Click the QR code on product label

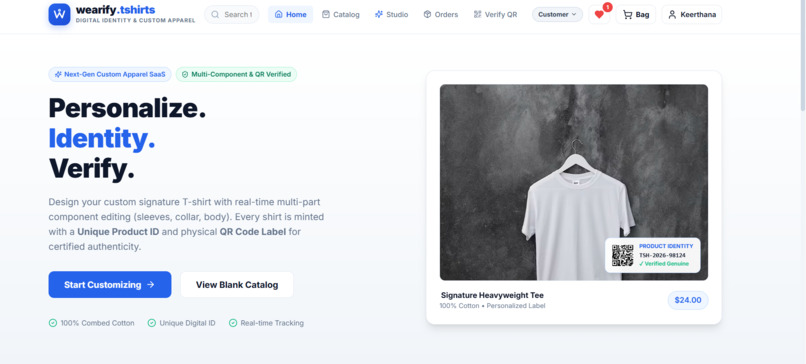[x=622, y=255]
